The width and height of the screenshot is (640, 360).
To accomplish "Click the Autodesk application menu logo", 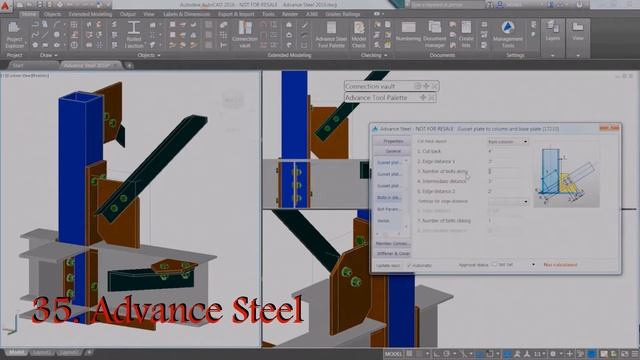I will (x=5, y=5).
